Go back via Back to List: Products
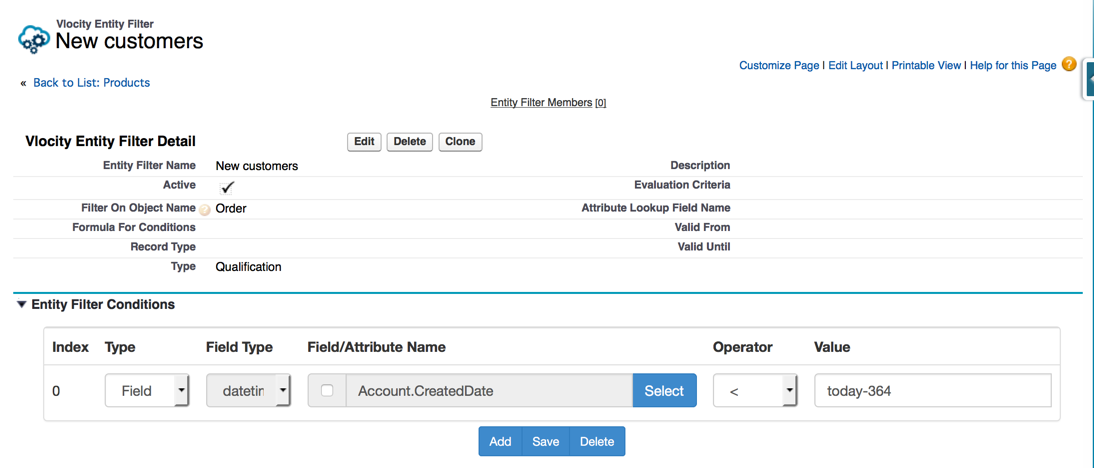This screenshot has width=1094, height=468. point(91,82)
